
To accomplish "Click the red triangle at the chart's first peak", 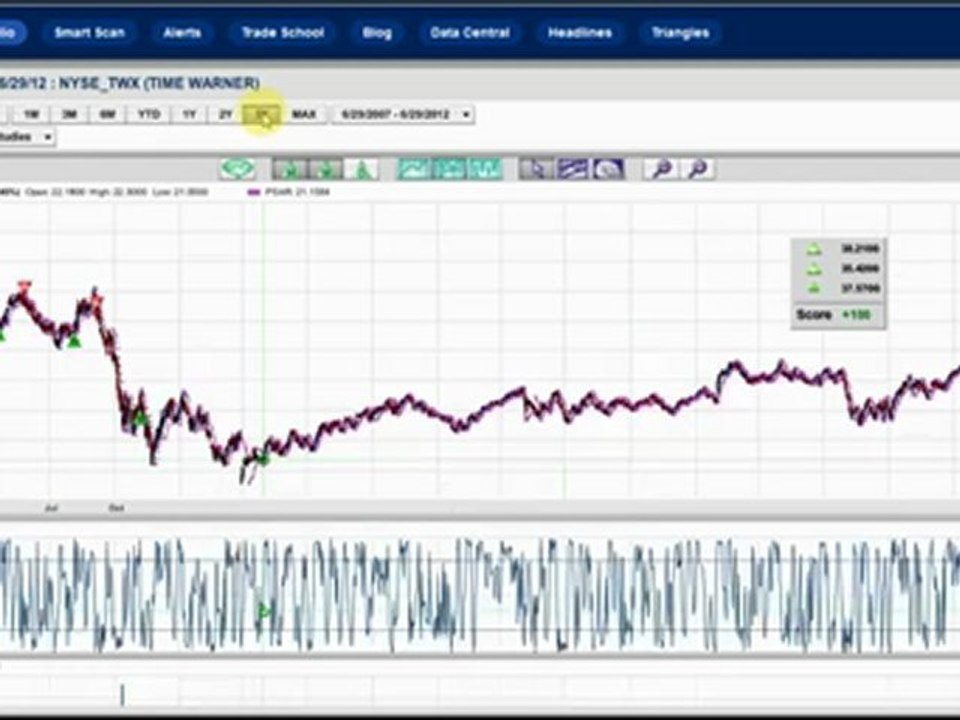I will tap(24, 285).
